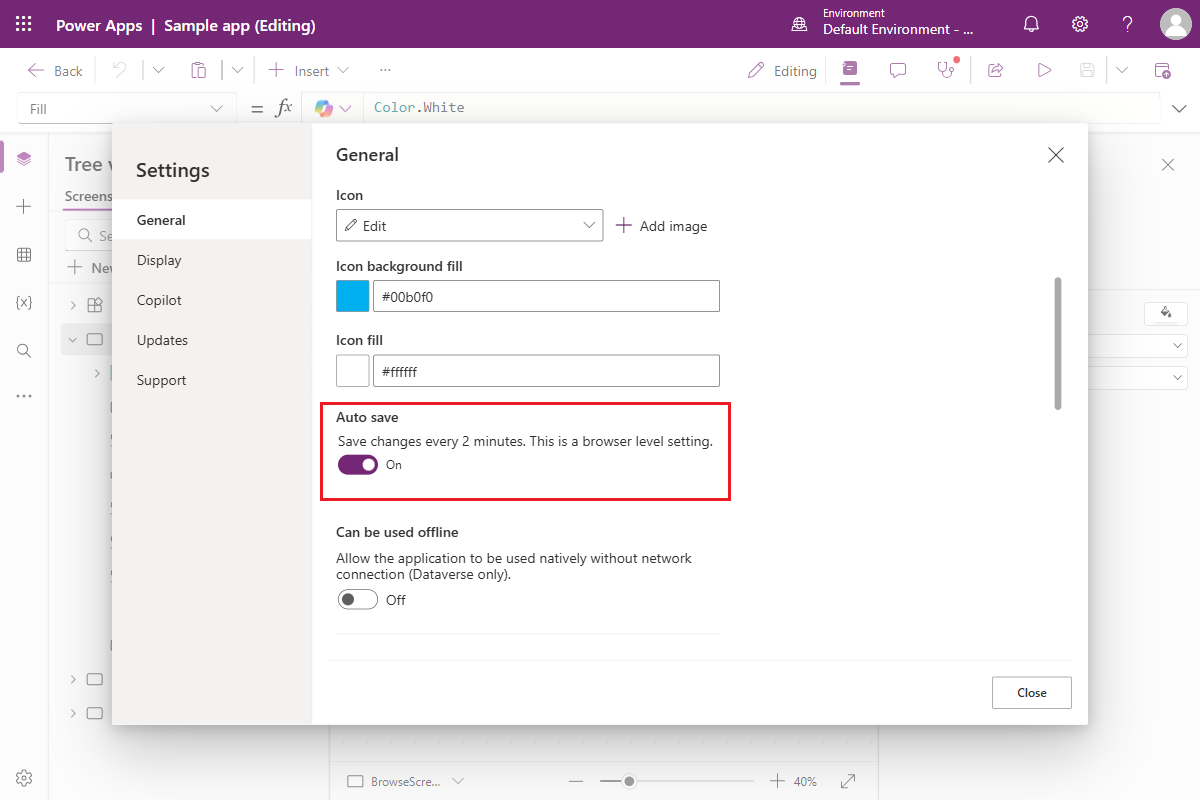The height and width of the screenshot is (800, 1200).
Task: Click the fit to window expand icon
Action: [x=848, y=781]
